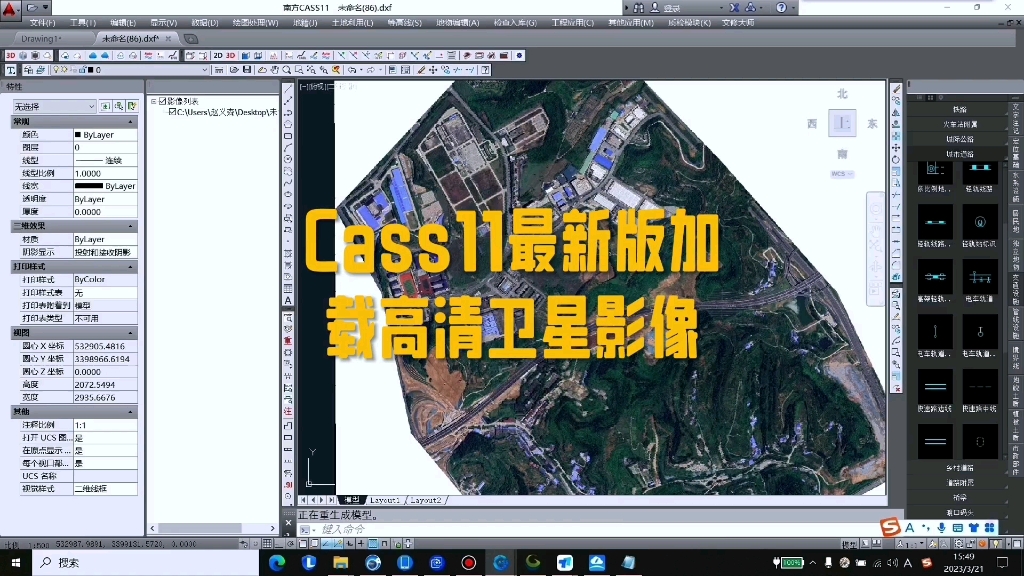Click the quick select icon in properties panel
1024x576 pixels.
pos(132,106)
